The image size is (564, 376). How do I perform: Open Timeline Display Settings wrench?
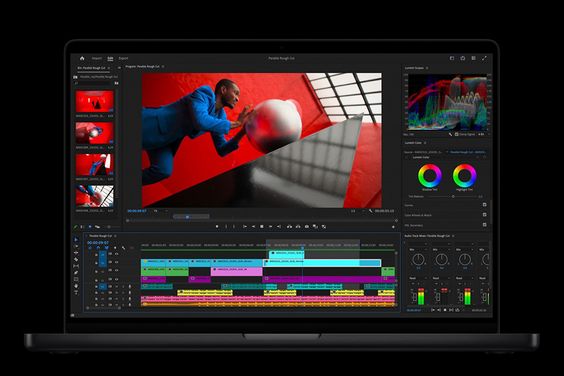pos(123,248)
